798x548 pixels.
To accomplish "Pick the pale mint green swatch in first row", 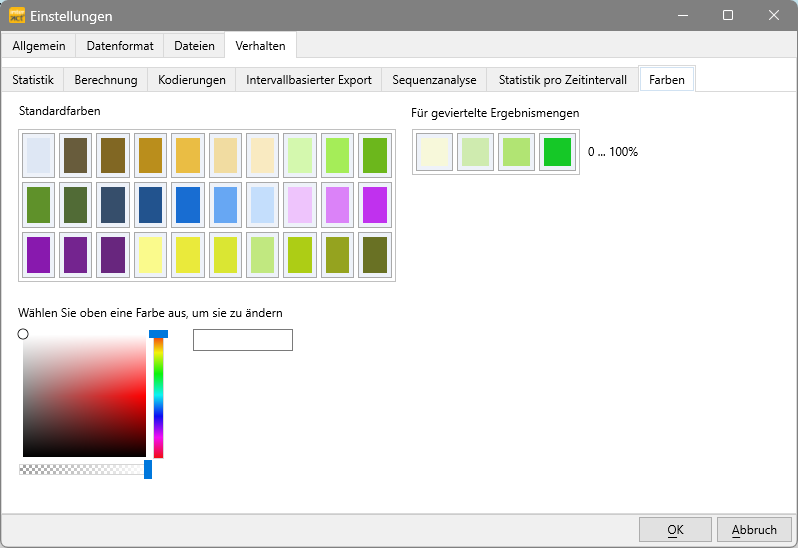I will pos(300,155).
